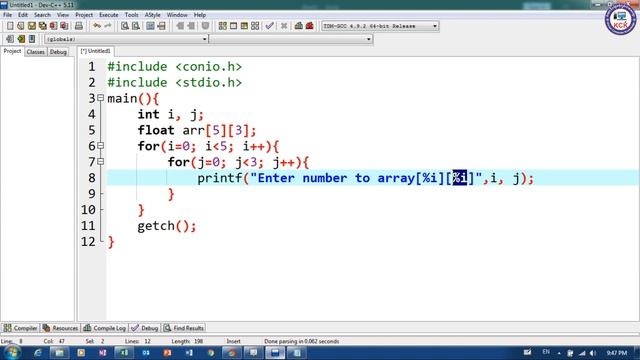
Task: Collapse the inner for-loop fold on line 7
Action: (100, 162)
